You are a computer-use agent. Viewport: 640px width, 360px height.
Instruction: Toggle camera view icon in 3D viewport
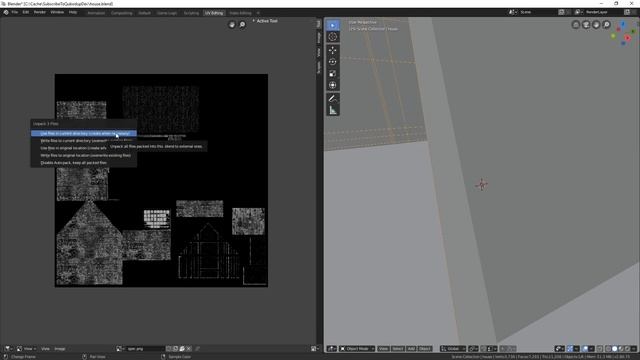point(586,24)
